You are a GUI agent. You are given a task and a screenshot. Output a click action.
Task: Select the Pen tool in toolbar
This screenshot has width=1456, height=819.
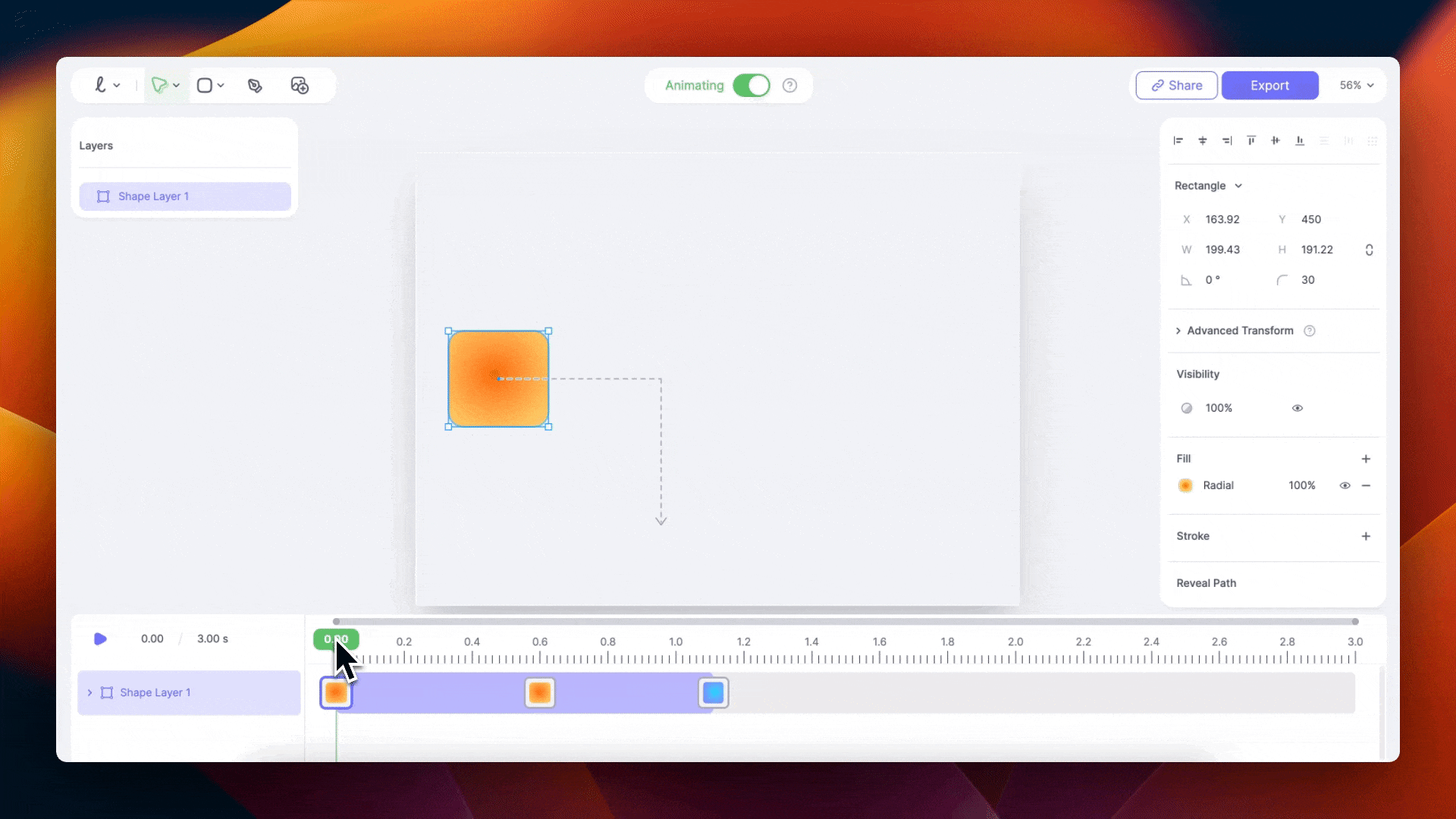click(x=255, y=86)
